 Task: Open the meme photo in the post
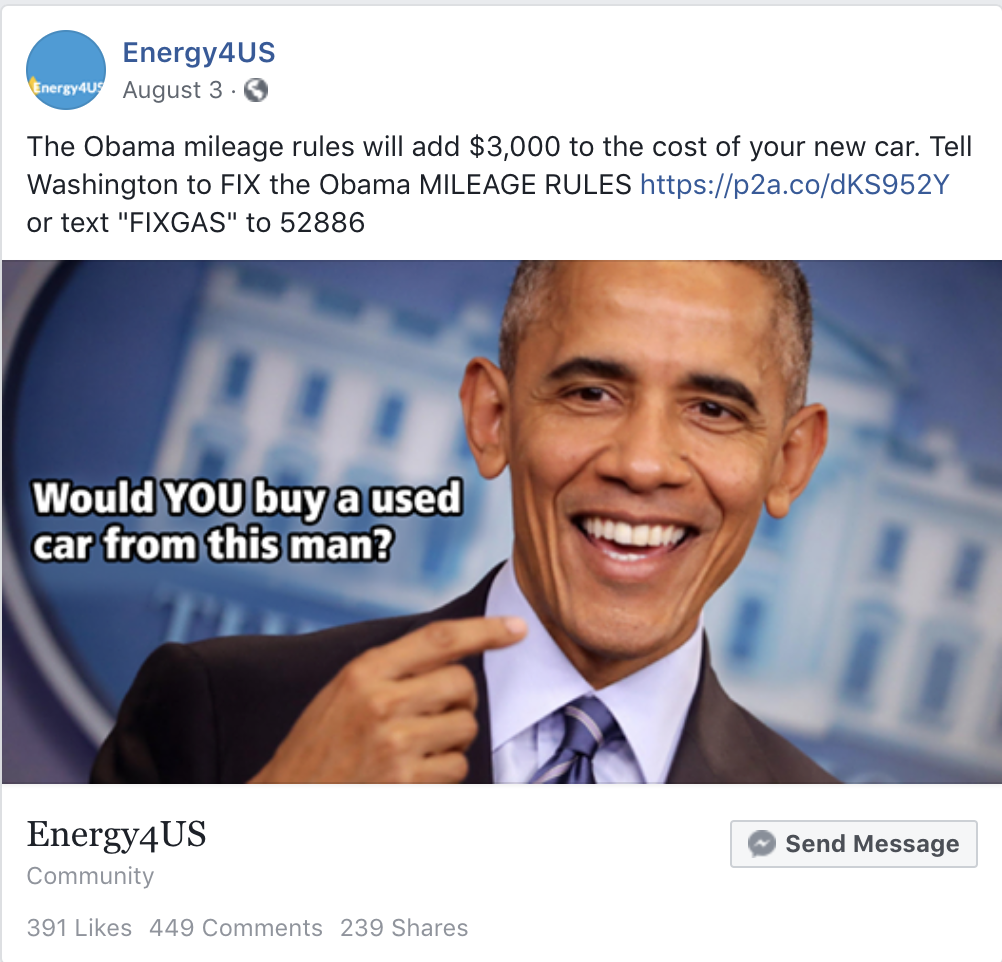pyautogui.click(x=502, y=522)
